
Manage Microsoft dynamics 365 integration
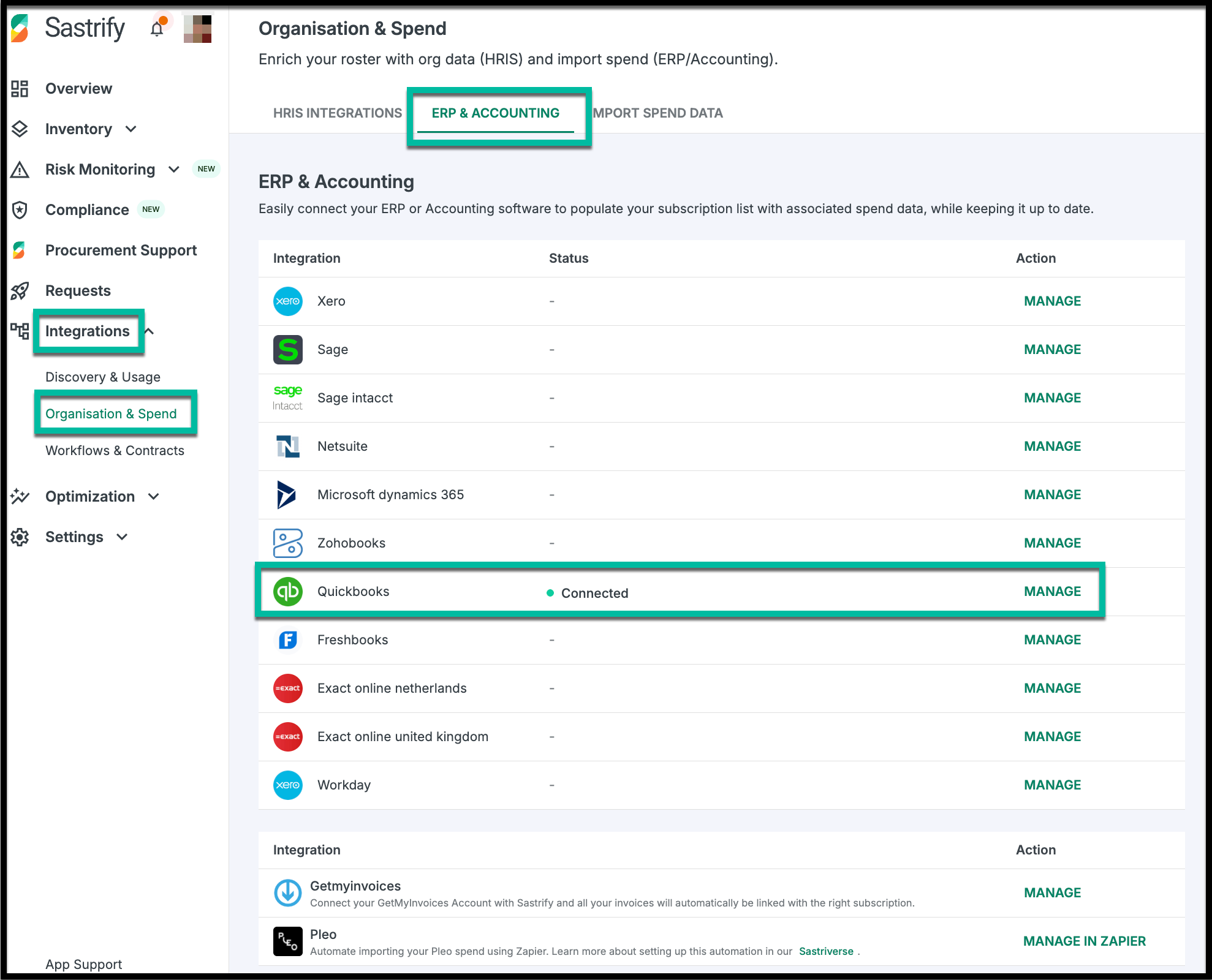click(x=1053, y=495)
